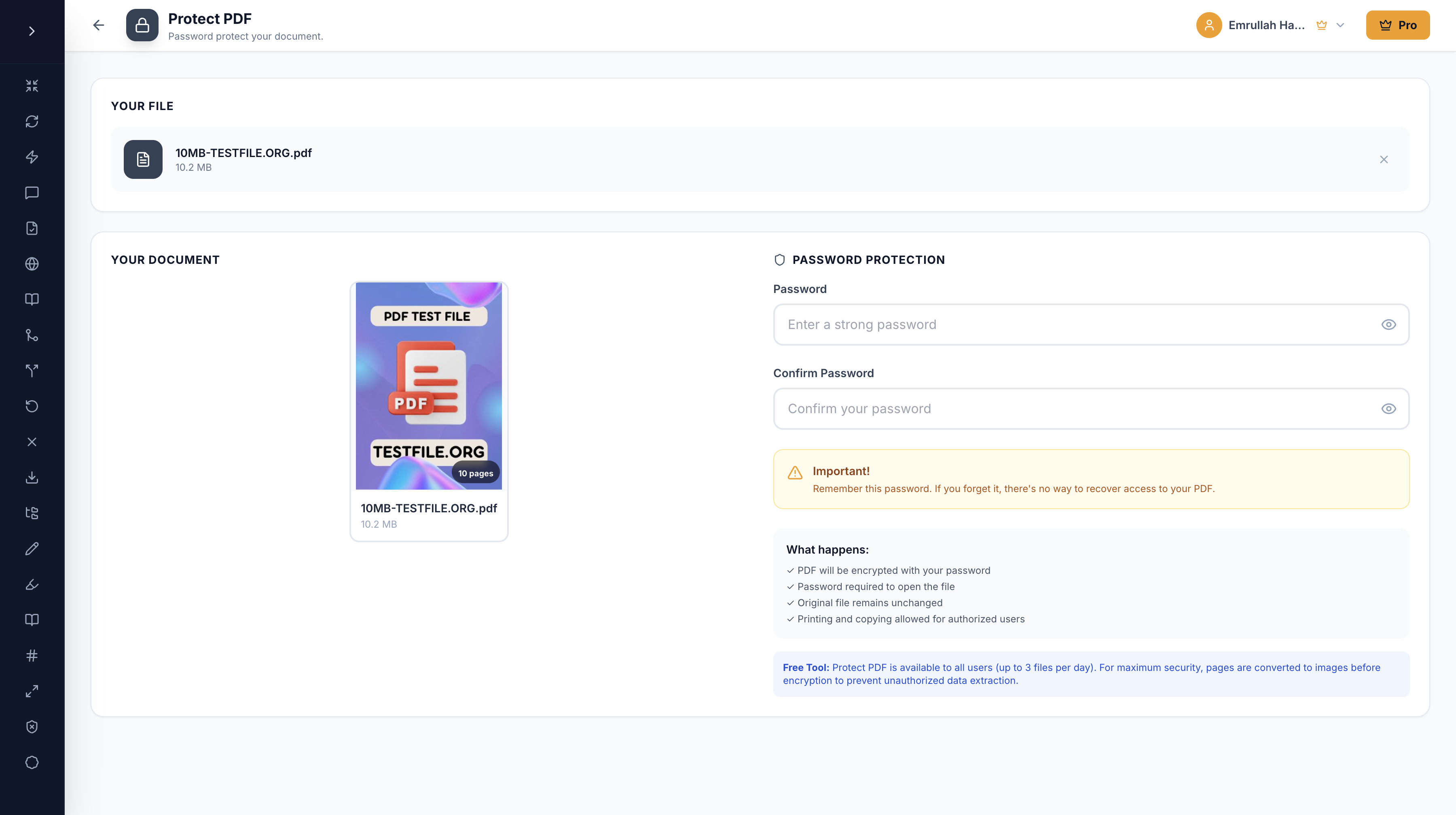Open the account dropdown next to Emrullah
Viewport: 1456px width, 815px height.
[x=1341, y=25]
